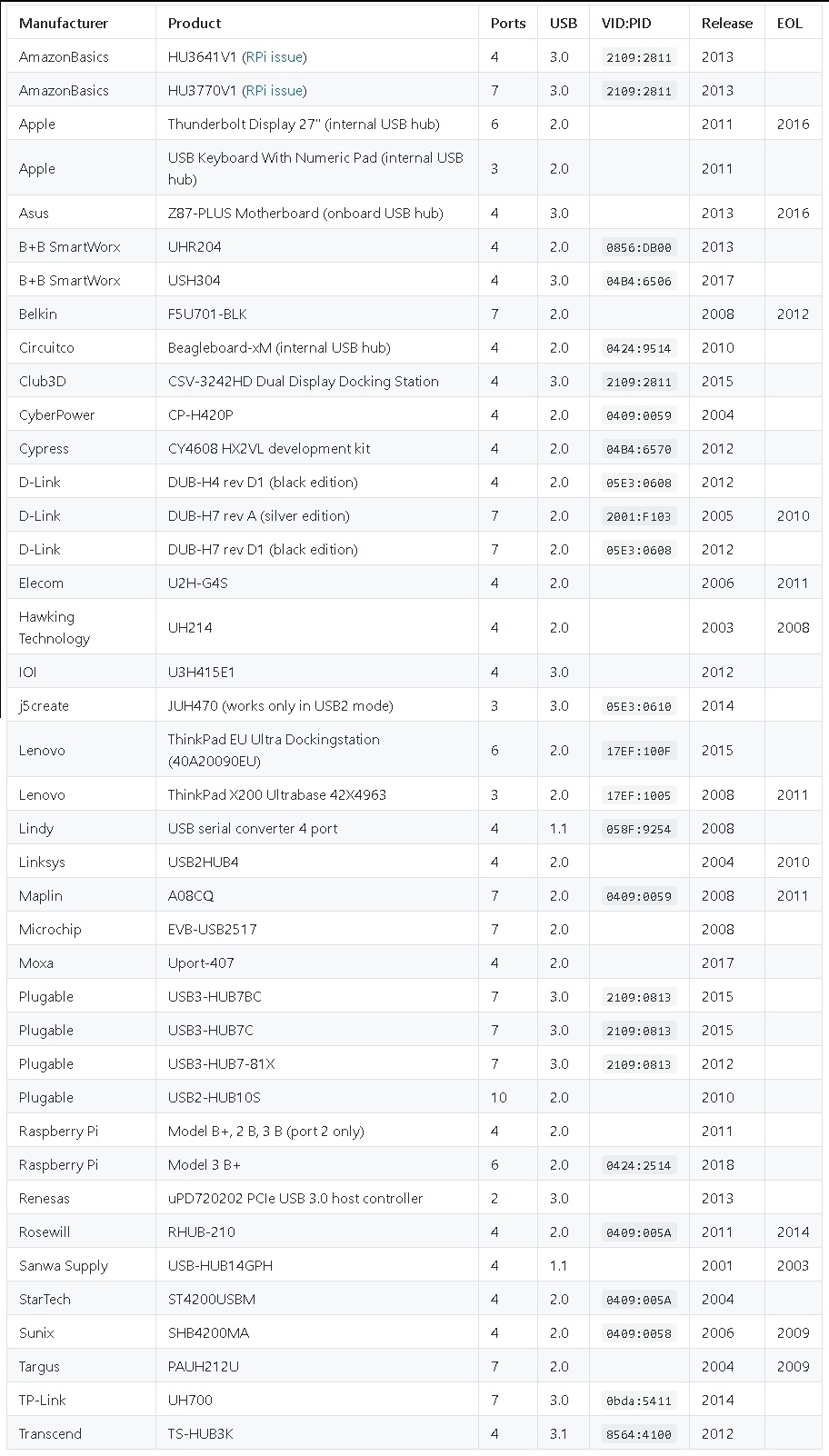Click the CSV-3242HD Dual Display Docking Station cell
The height and width of the screenshot is (1456, 829).
[304, 382]
